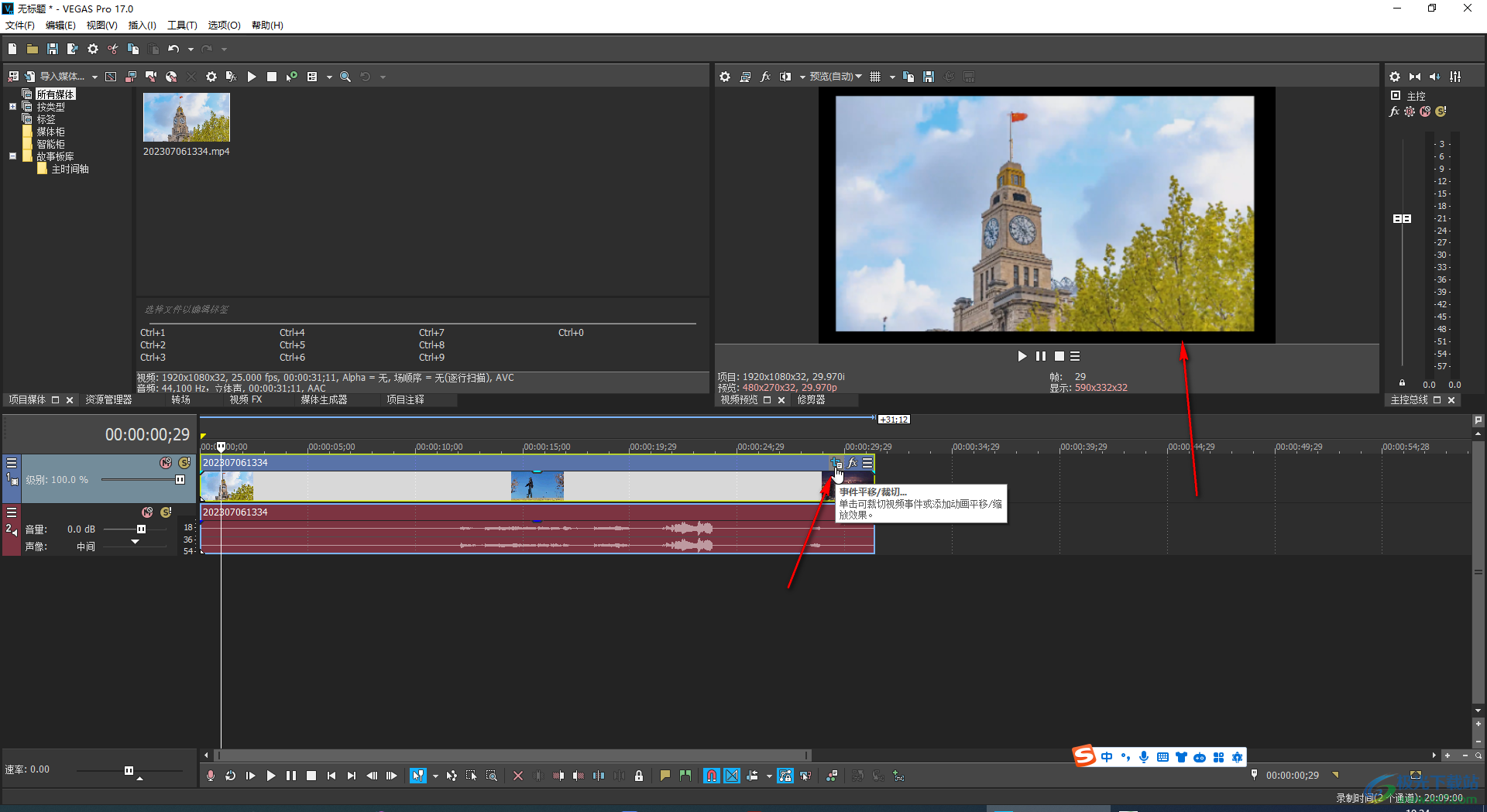Viewport: 1487px width, 812px height.
Task: Select the 202307061334.mp4 media thumbnail
Action: click(187, 118)
